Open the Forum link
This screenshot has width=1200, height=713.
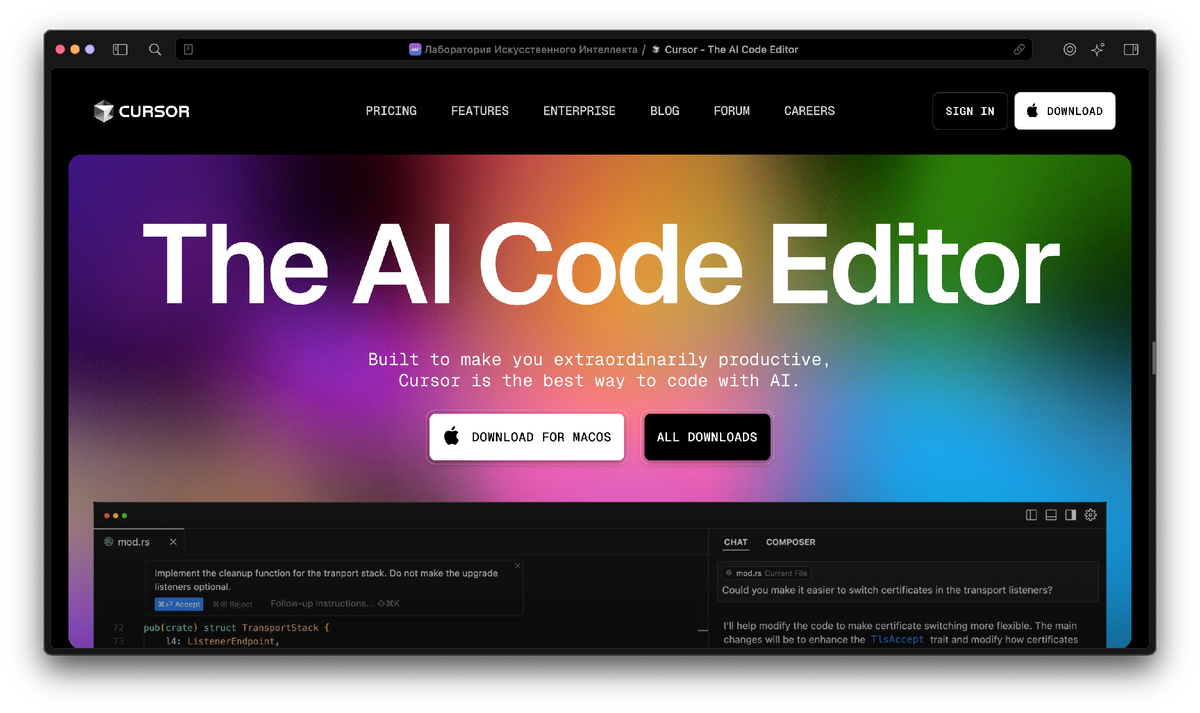coord(732,111)
